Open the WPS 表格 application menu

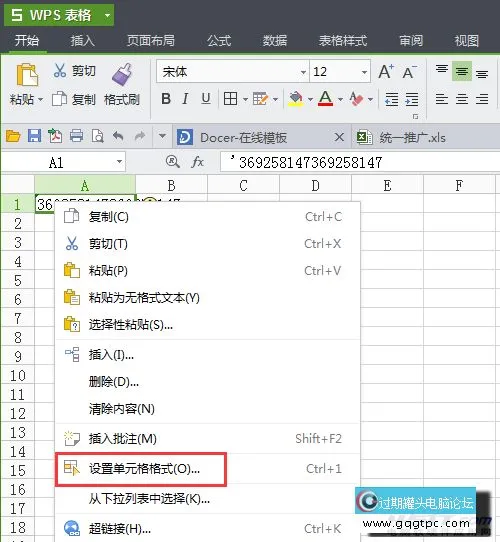coord(59,15)
